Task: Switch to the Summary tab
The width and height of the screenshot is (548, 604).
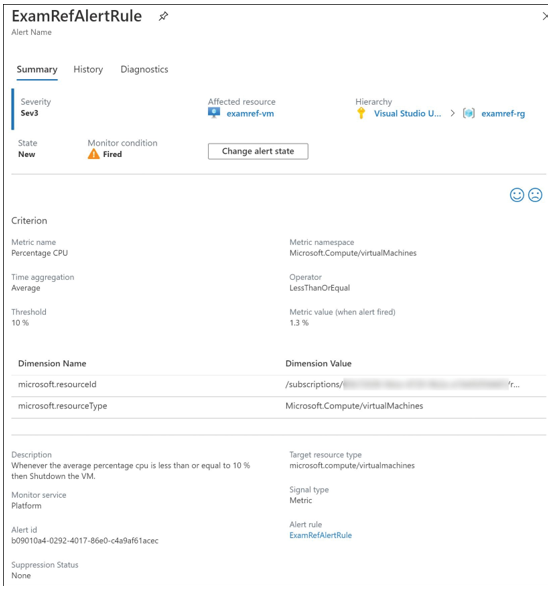Action: [x=37, y=70]
